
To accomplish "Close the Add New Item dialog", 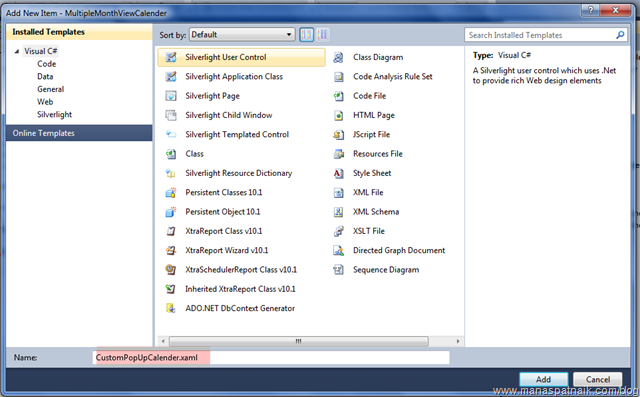I will point(616,10).
